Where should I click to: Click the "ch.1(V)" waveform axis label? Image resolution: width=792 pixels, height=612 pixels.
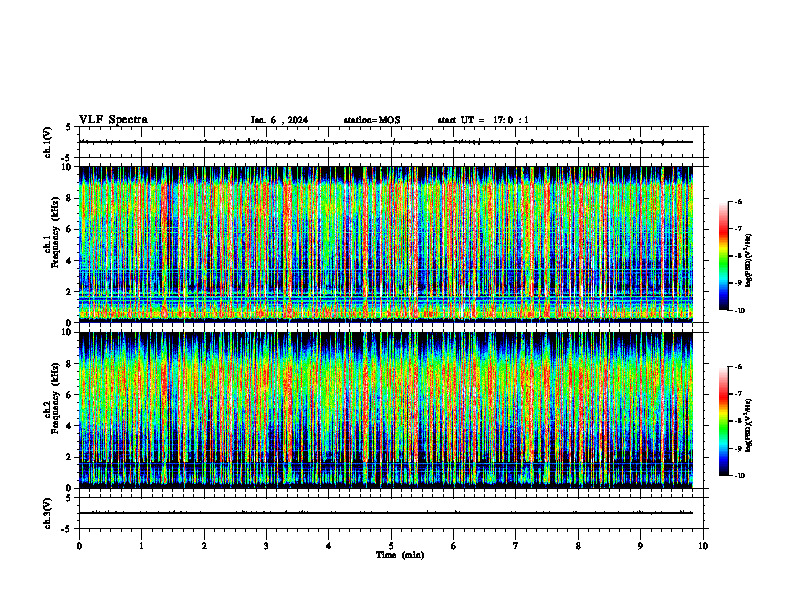[x=48, y=142]
